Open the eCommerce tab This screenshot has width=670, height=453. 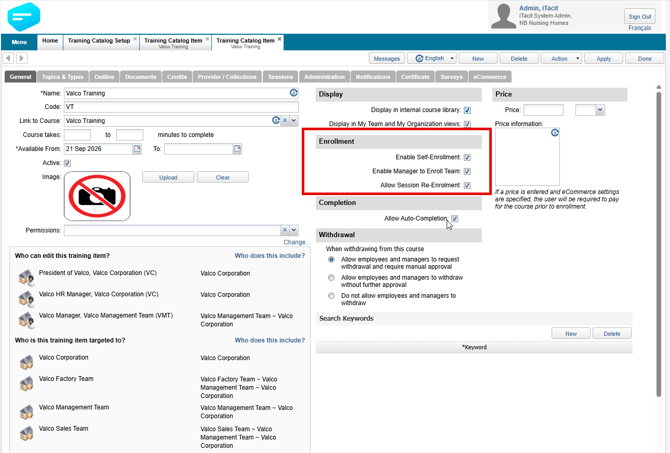click(490, 77)
